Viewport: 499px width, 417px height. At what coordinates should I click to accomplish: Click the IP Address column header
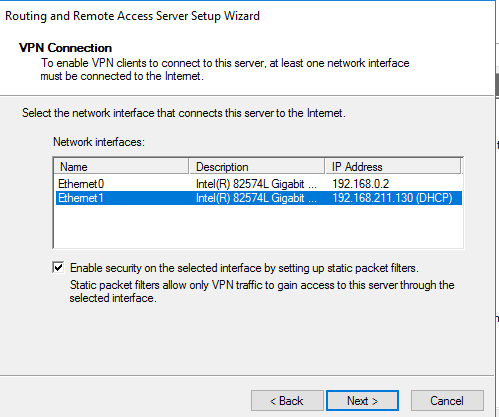pos(393,166)
